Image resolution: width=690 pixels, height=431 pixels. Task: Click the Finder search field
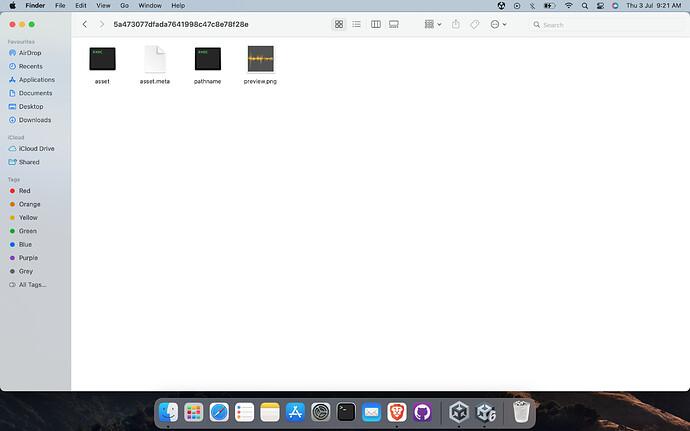(606, 25)
